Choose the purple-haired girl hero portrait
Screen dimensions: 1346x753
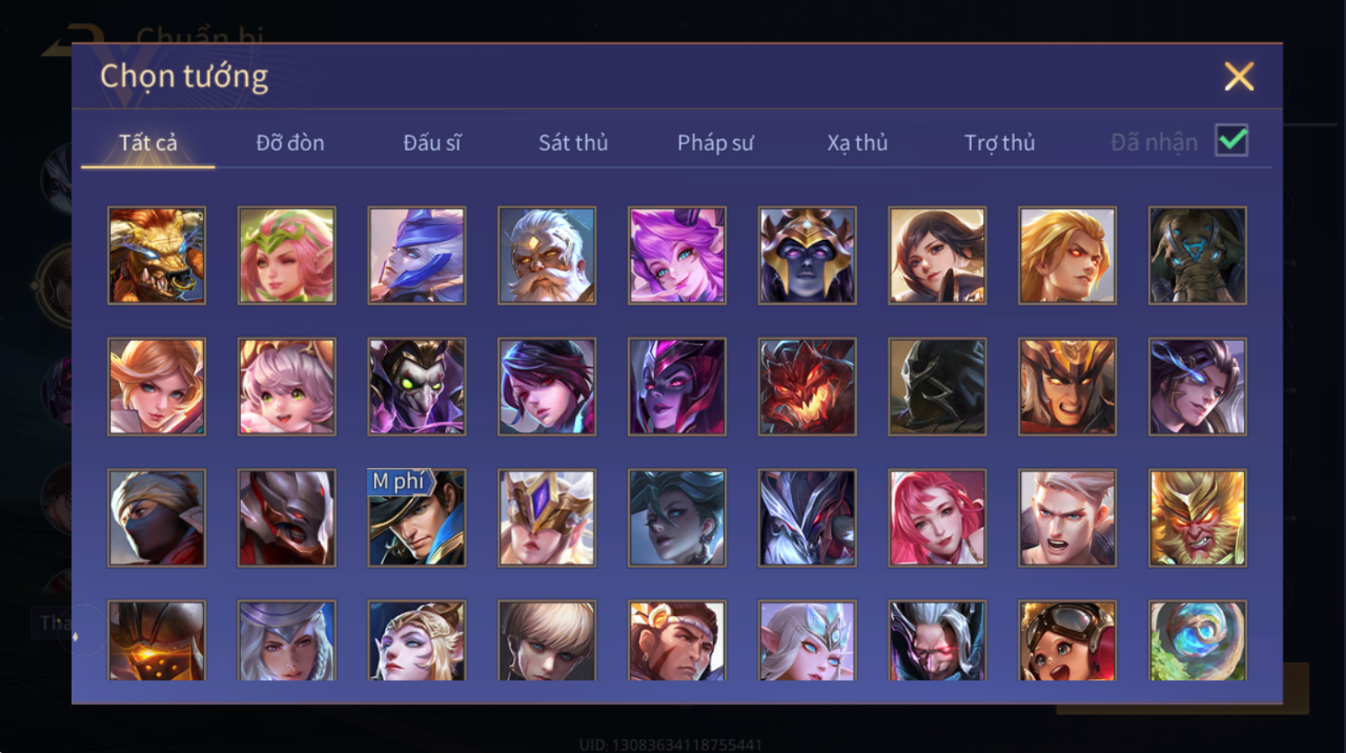tap(677, 255)
